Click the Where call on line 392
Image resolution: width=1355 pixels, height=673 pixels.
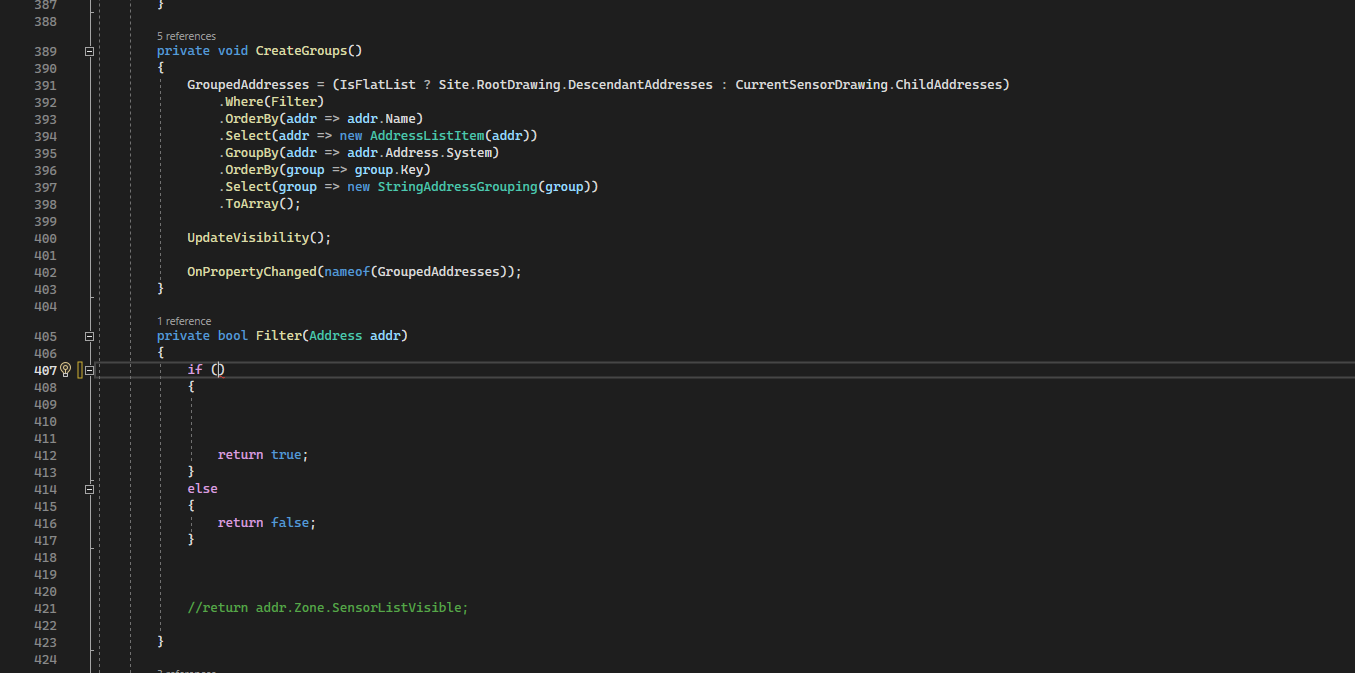244,102
